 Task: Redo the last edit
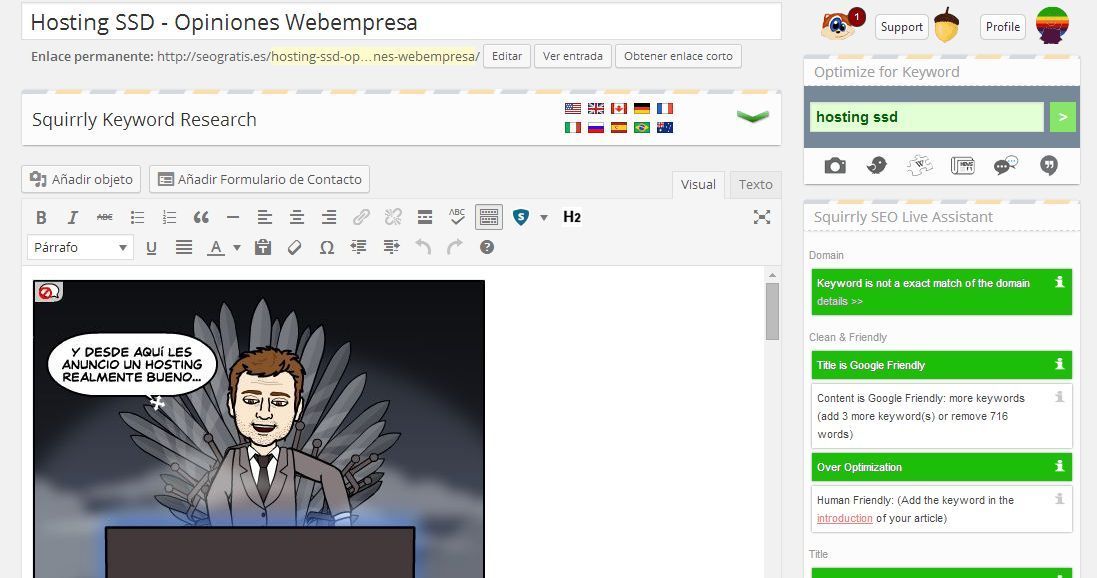point(455,247)
